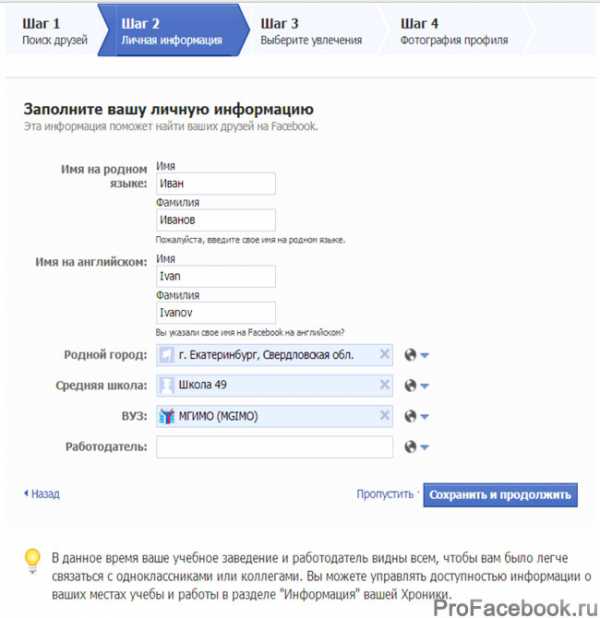Image resolution: width=600 pixels, height=618 pixels.
Task: Select Шаг 4 Фотография профиля step
Action: tap(454, 31)
